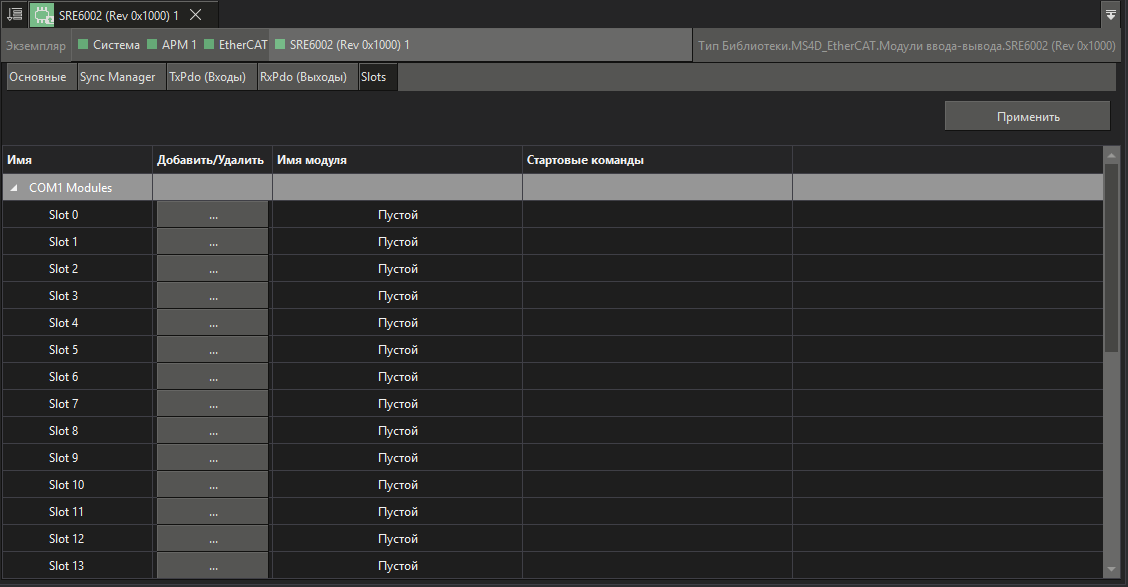Close the SRE6002 (Rev 0x1000) 1 tab
The image size is (1128, 587).
[x=195, y=14]
